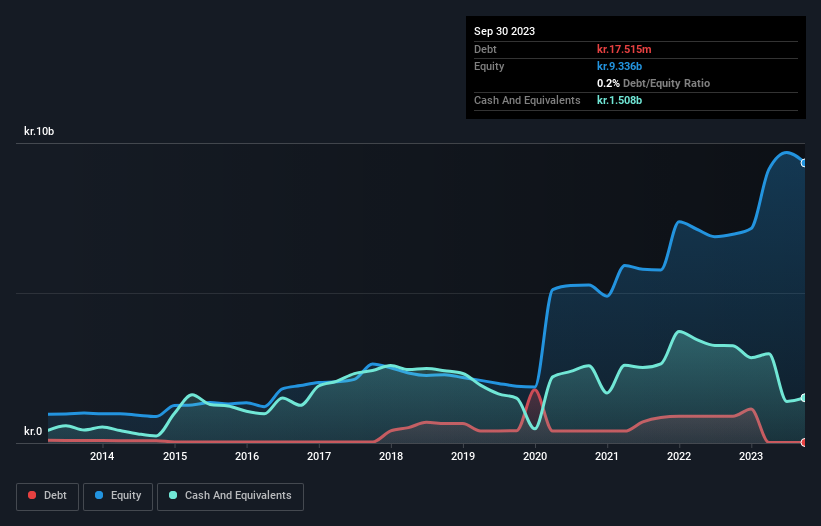This screenshot has width=821, height=526.
Task: Click the blue Equity legend dot
Action: 99,495
